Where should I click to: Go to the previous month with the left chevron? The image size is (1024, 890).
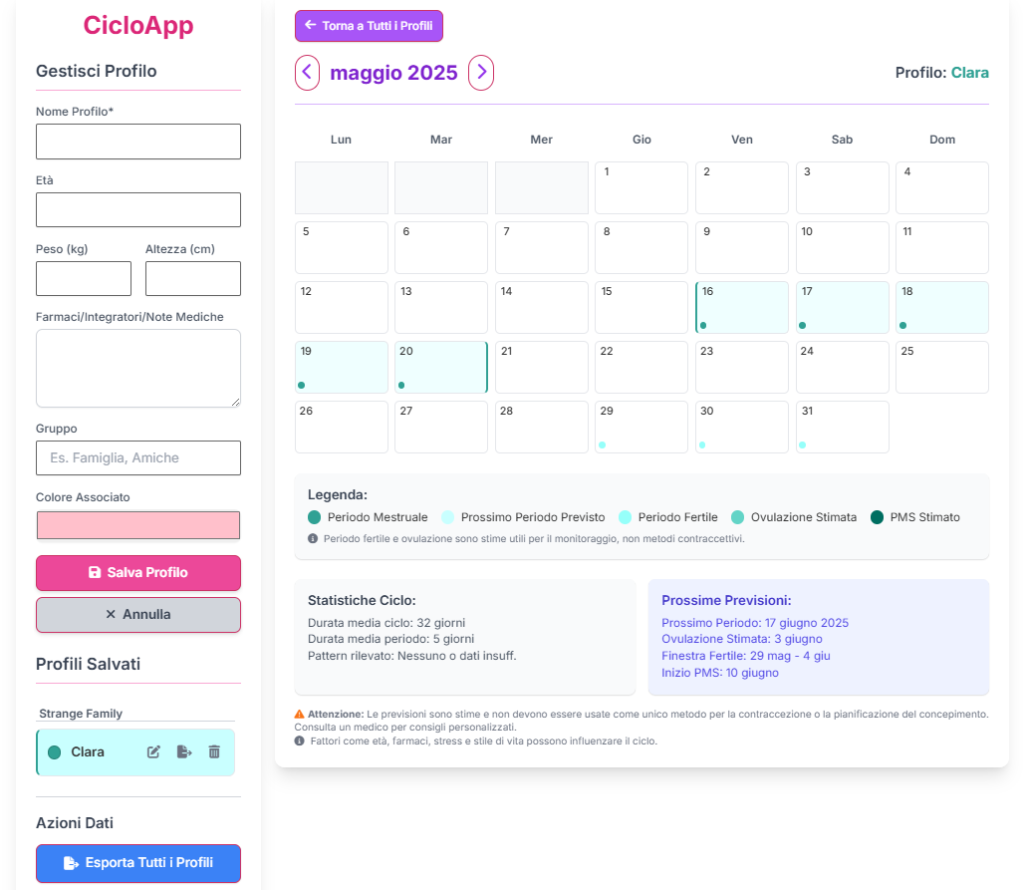(x=308, y=73)
